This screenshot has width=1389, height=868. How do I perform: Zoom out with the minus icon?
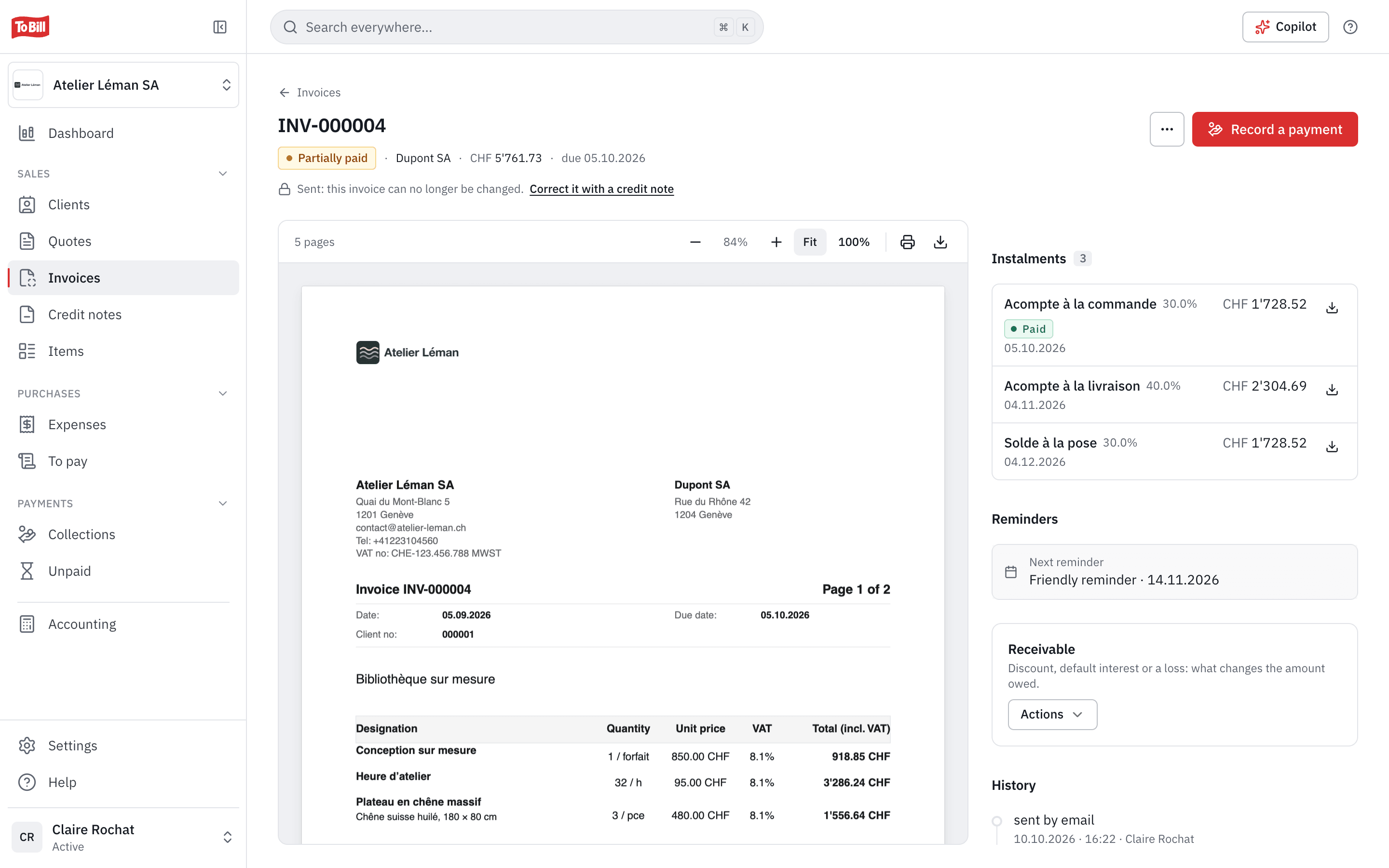coord(695,242)
